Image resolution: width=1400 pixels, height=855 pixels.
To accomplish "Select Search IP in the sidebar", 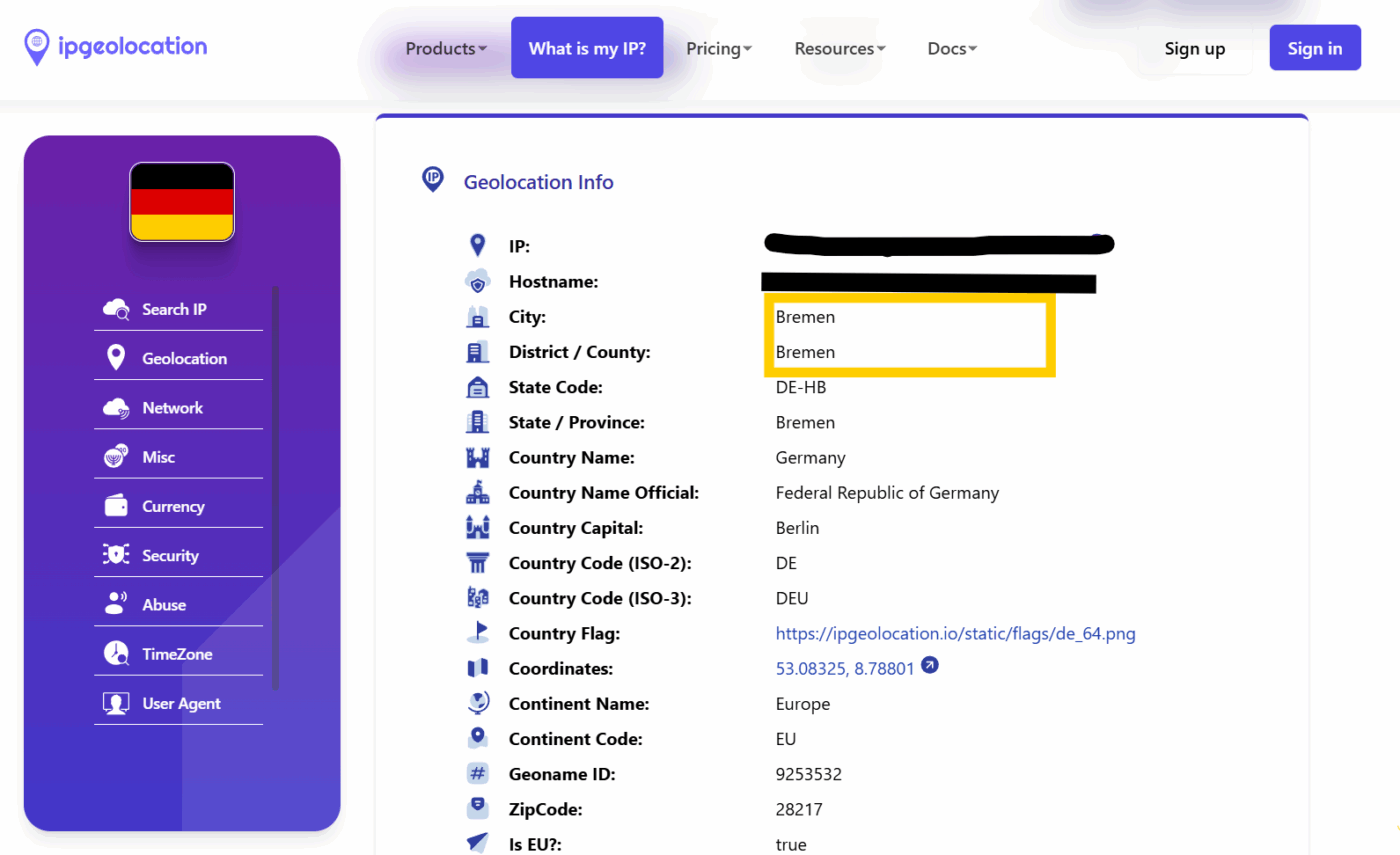I will click(174, 309).
